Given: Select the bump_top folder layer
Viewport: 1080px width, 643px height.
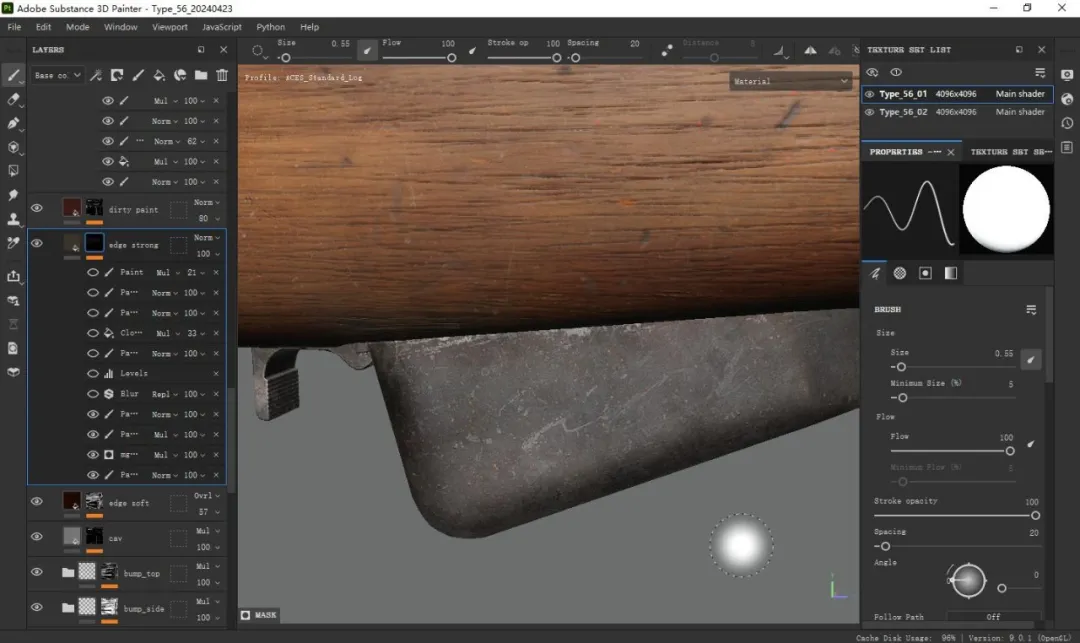Looking at the screenshot, I should click(x=141, y=574).
